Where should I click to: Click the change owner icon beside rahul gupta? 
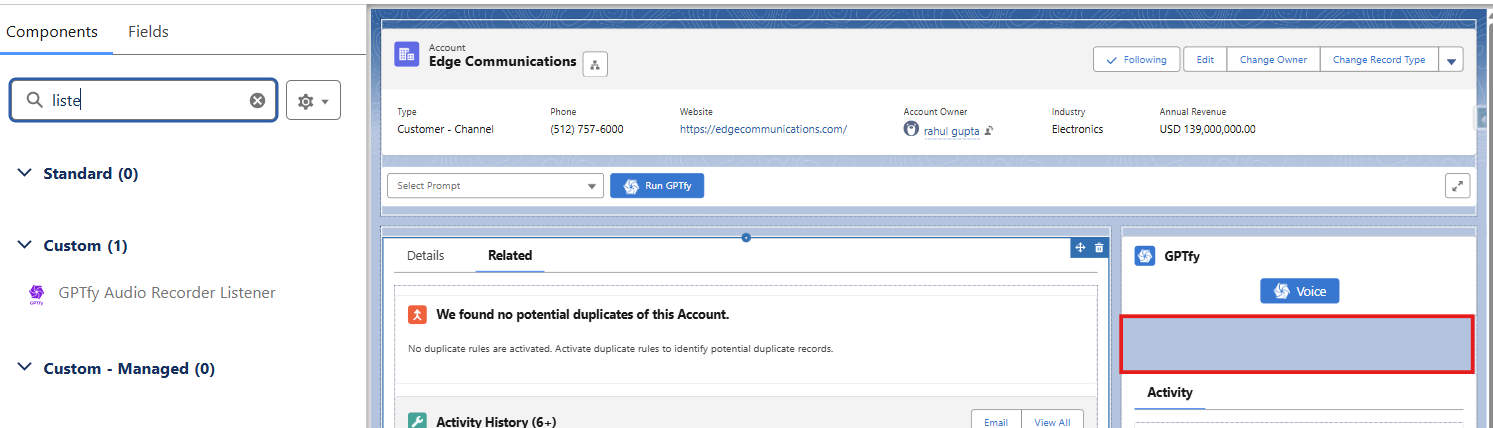(x=988, y=130)
